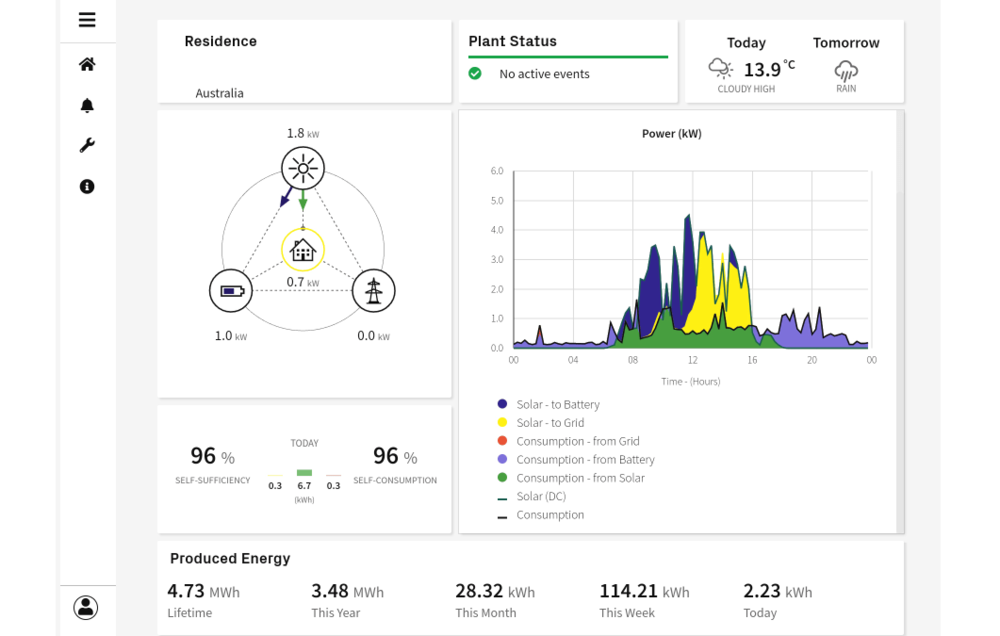This screenshot has width=1000, height=636.
Task: Click the rain weather icon under Tomorrow
Action: click(x=845, y=72)
